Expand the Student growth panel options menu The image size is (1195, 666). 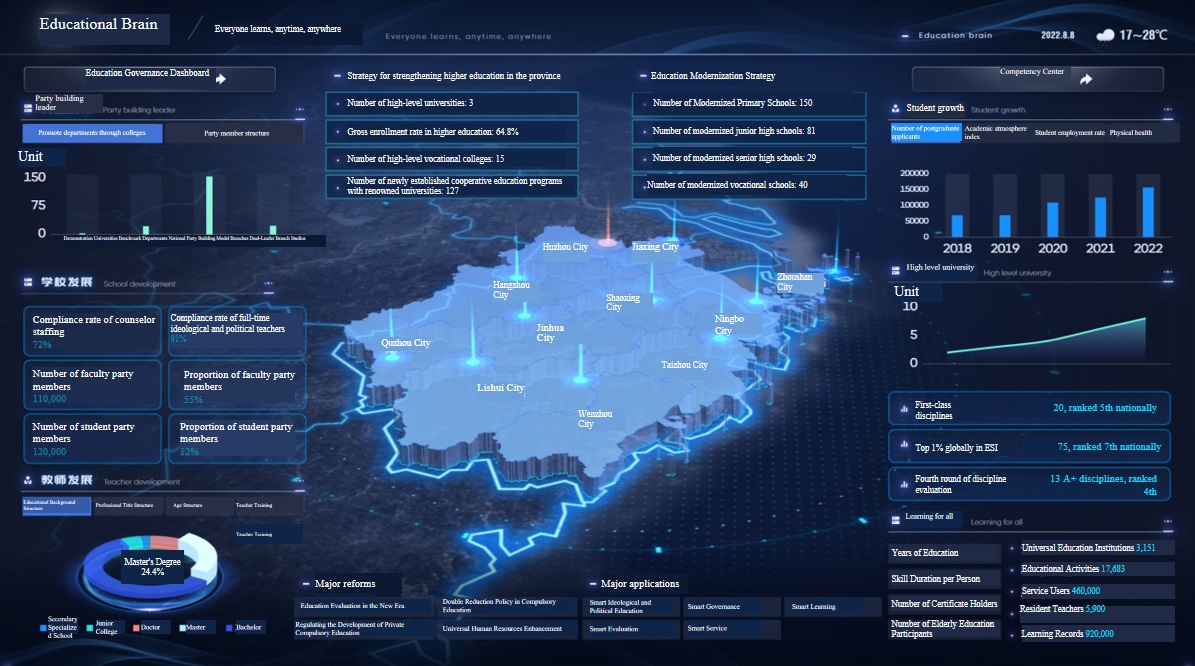point(1168,108)
